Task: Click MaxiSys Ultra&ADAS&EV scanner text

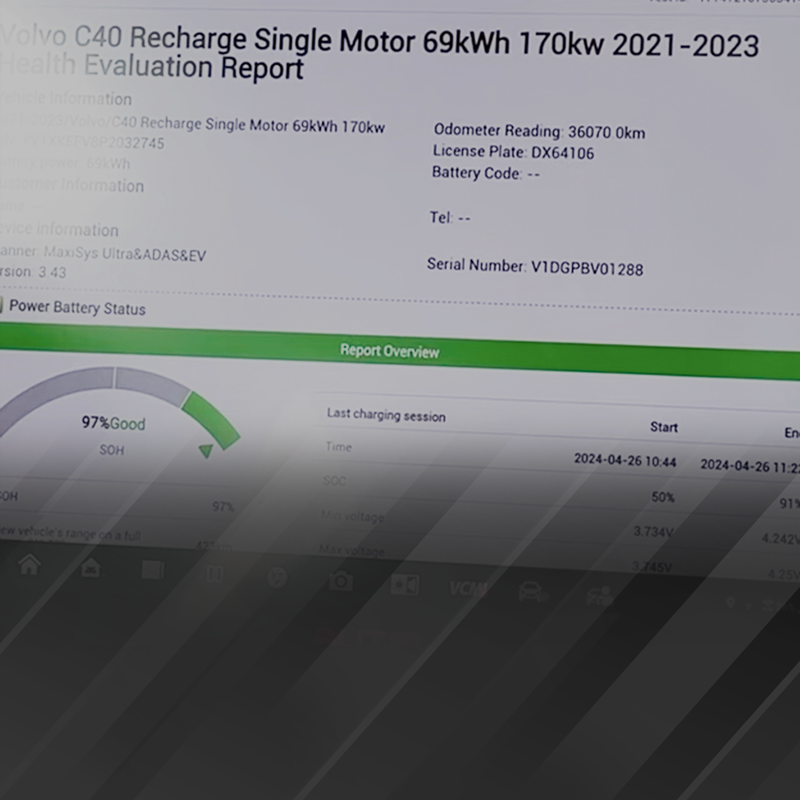Action: (124, 254)
